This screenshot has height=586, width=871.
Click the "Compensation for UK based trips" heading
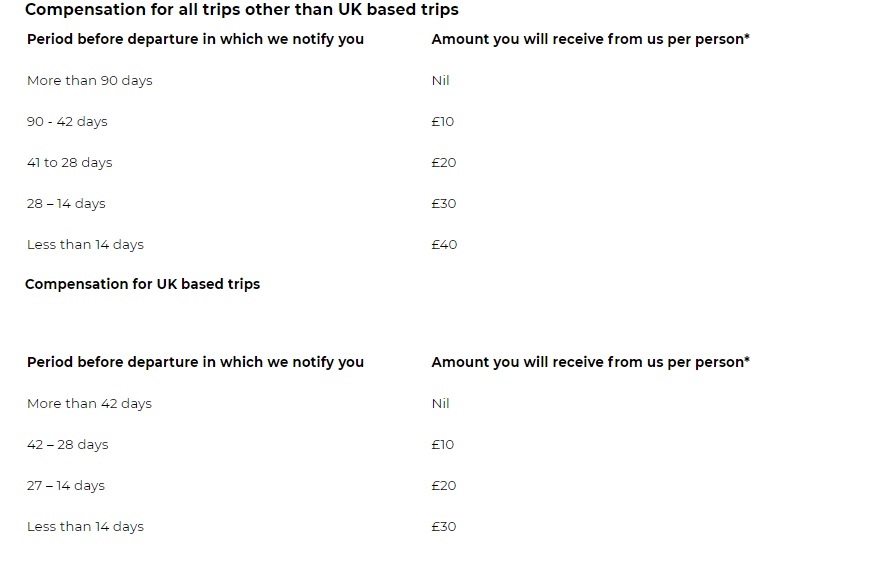[142, 284]
